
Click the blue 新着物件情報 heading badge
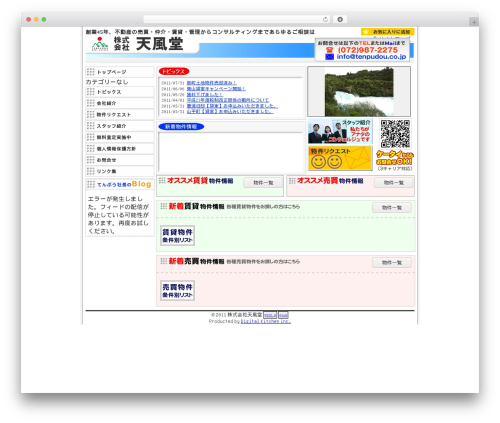[181, 127]
